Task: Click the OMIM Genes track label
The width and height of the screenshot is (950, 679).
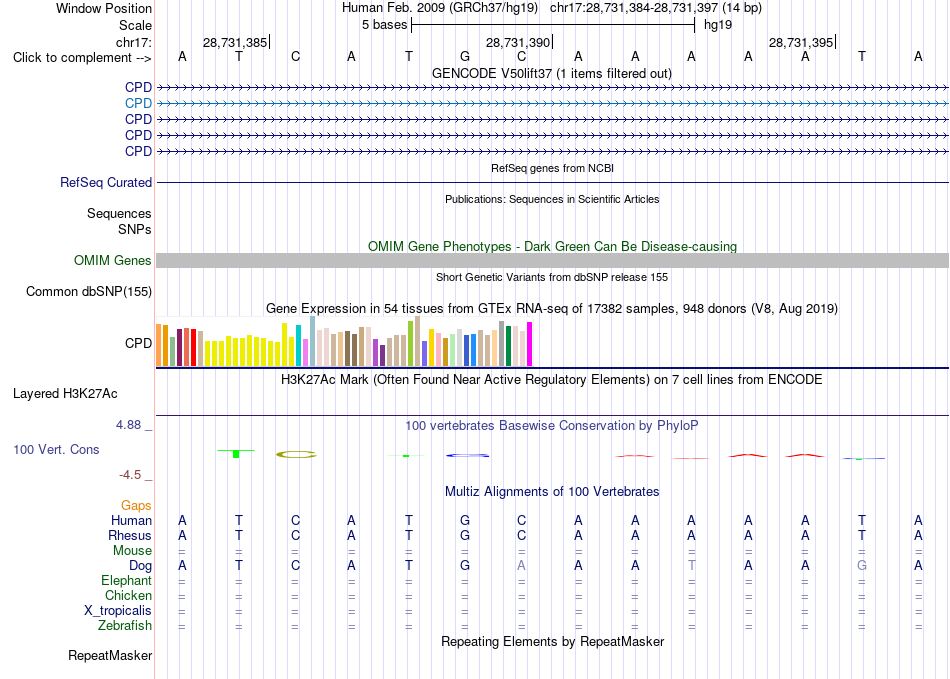Action: [113, 260]
